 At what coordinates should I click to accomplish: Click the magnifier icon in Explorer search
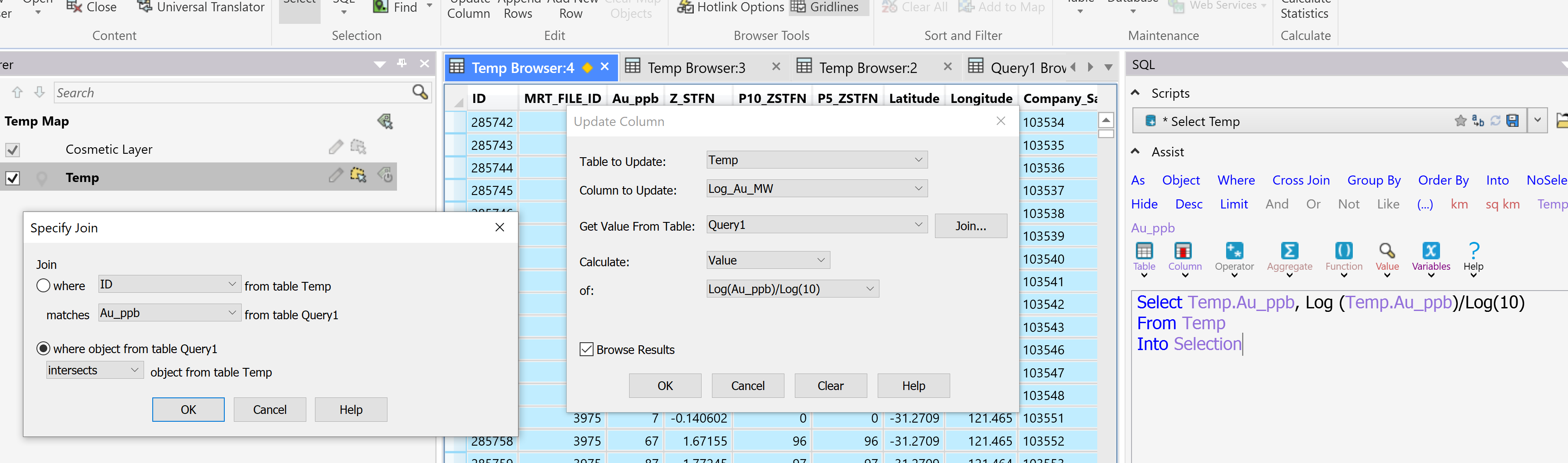point(420,92)
